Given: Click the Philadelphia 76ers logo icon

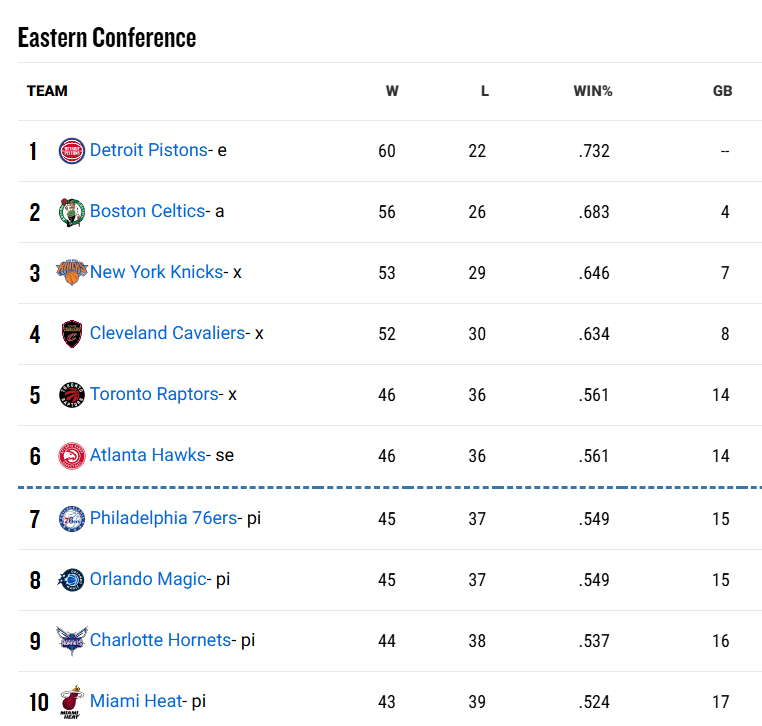Looking at the screenshot, I should [72, 519].
